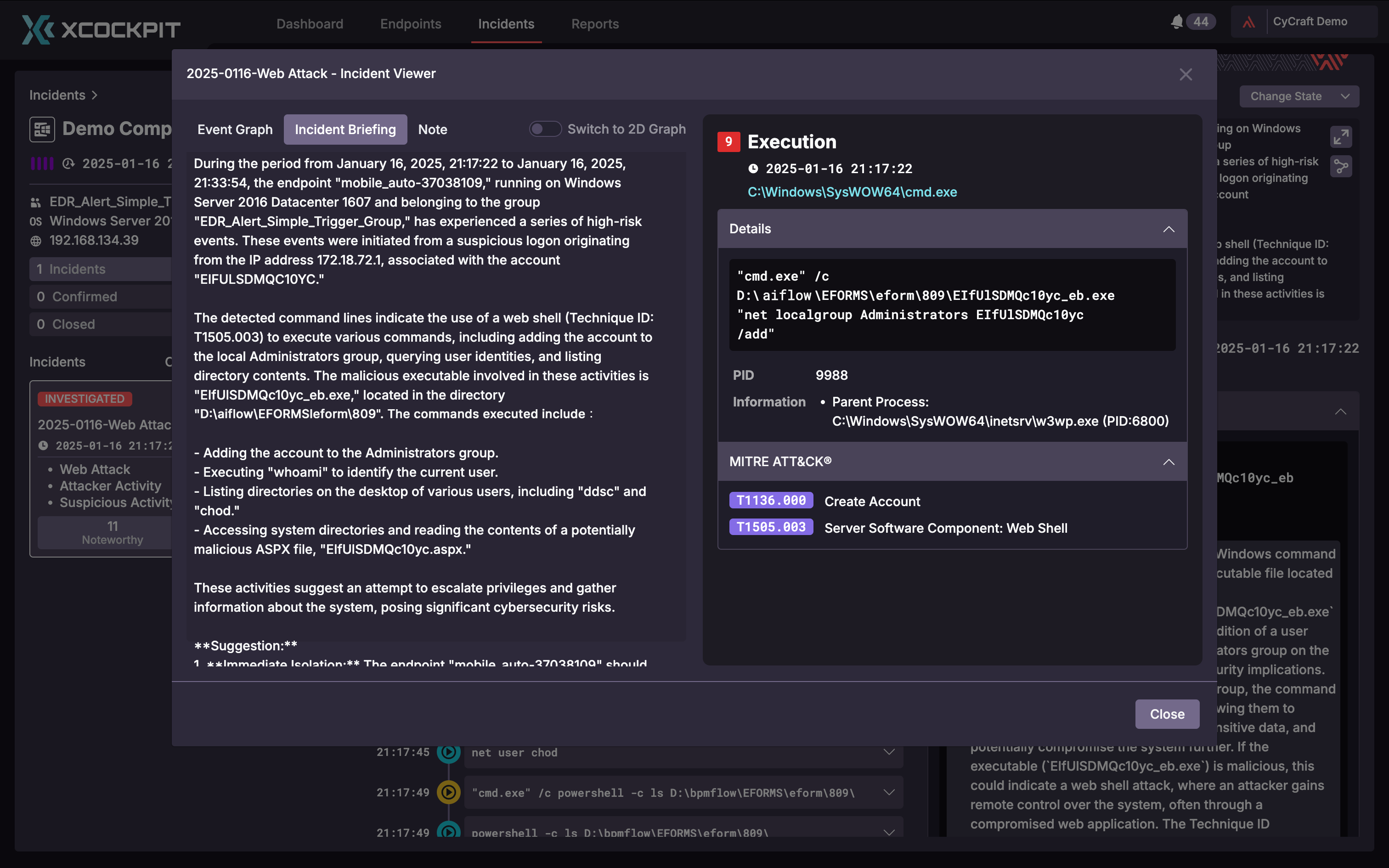
Task: Click the Close button
Action: [x=1168, y=714]
